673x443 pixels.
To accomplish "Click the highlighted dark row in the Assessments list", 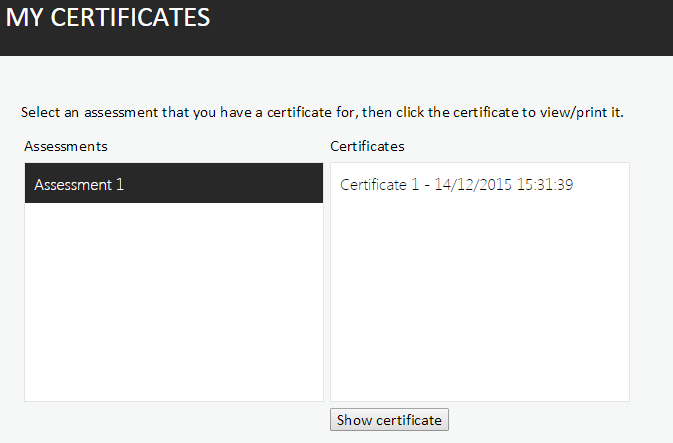I will pyautogui.click(x=174, y=183).
